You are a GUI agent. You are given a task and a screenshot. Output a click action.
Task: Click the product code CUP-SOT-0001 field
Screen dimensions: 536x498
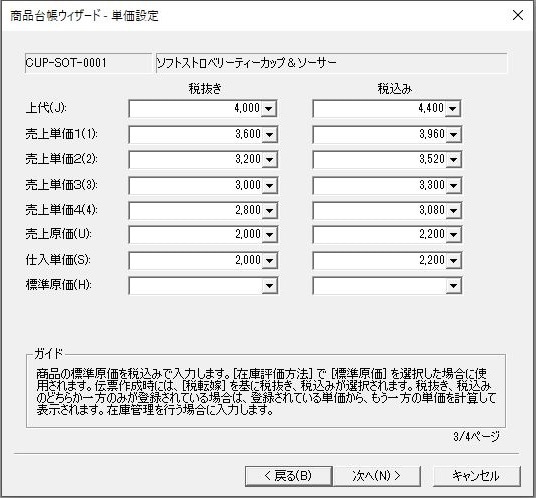(x=88, y=63)
